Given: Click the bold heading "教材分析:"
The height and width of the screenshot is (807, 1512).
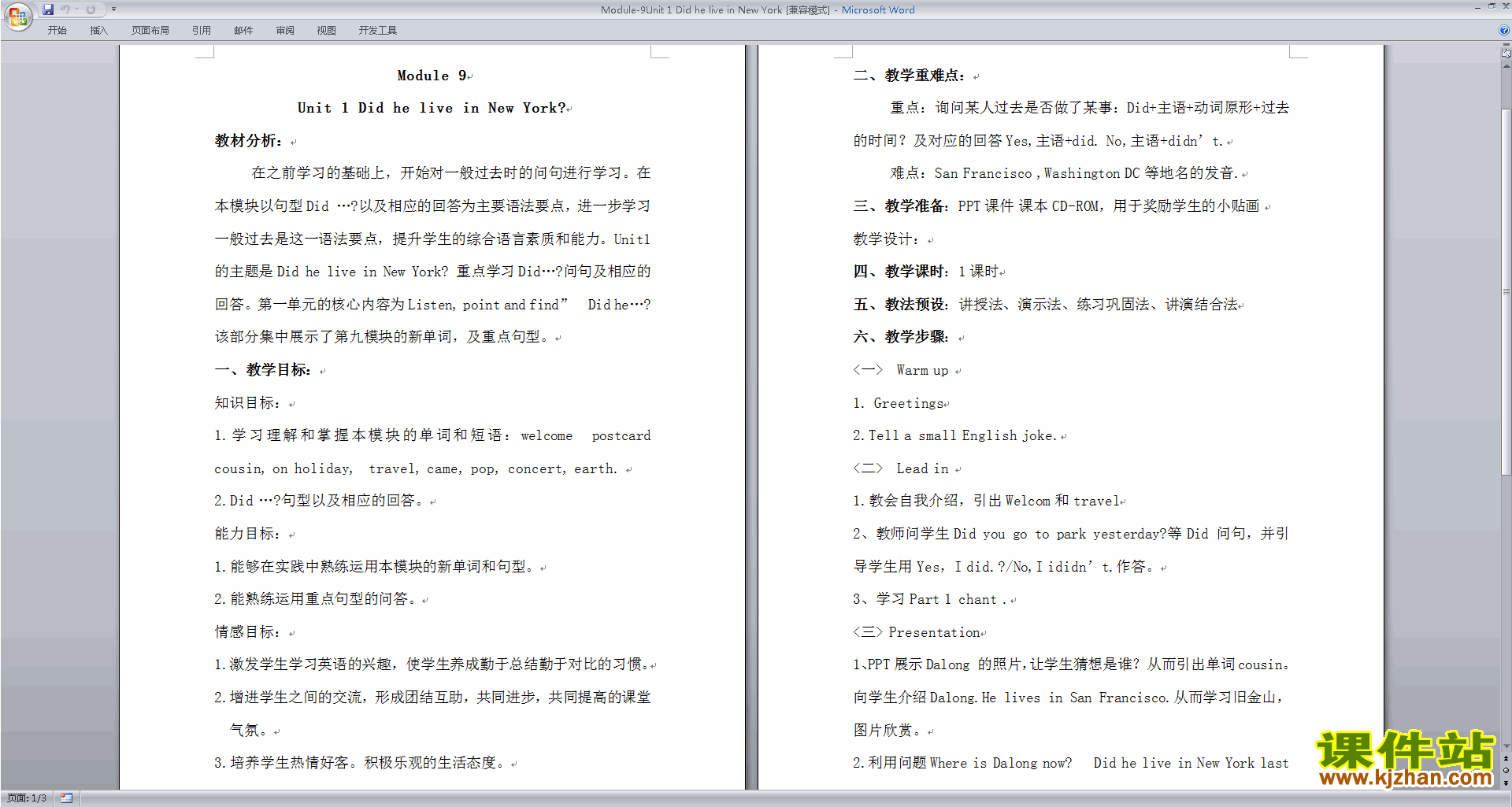Looking at the screenshot, I should coord(248,141).
